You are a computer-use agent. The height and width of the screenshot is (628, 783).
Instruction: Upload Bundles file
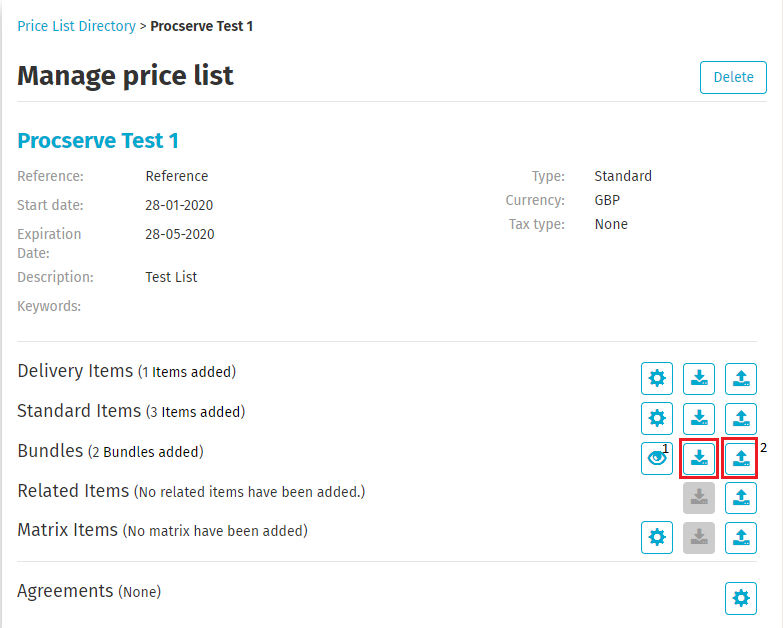(741, 458)
